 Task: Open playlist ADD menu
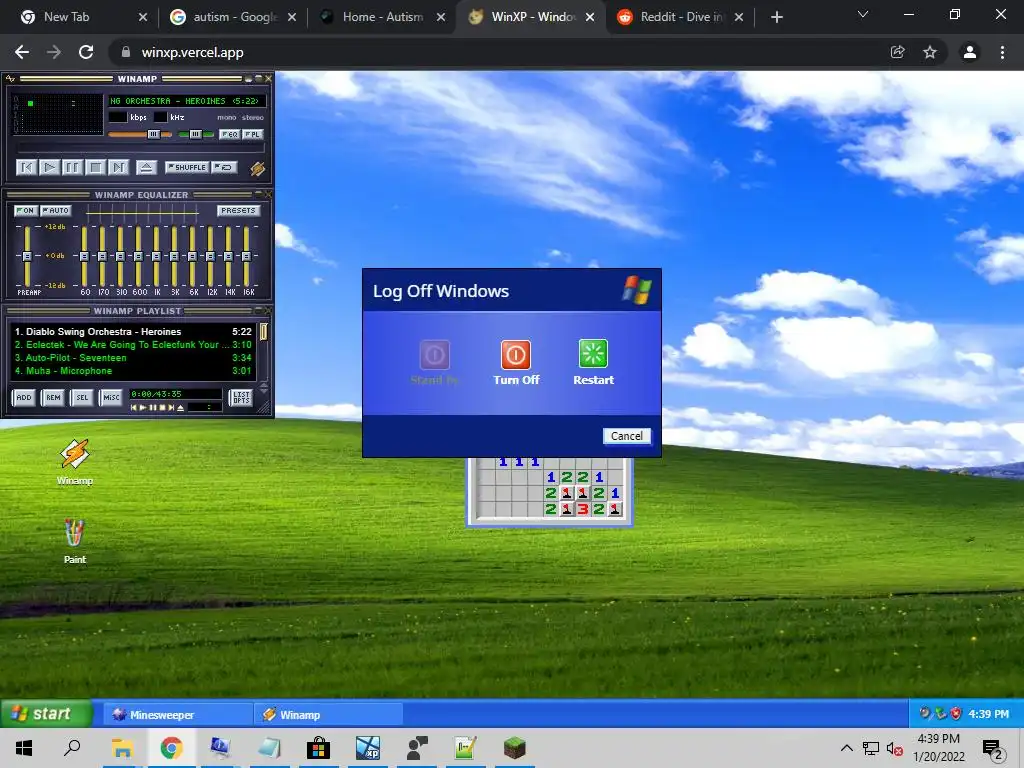pos(24,398)
